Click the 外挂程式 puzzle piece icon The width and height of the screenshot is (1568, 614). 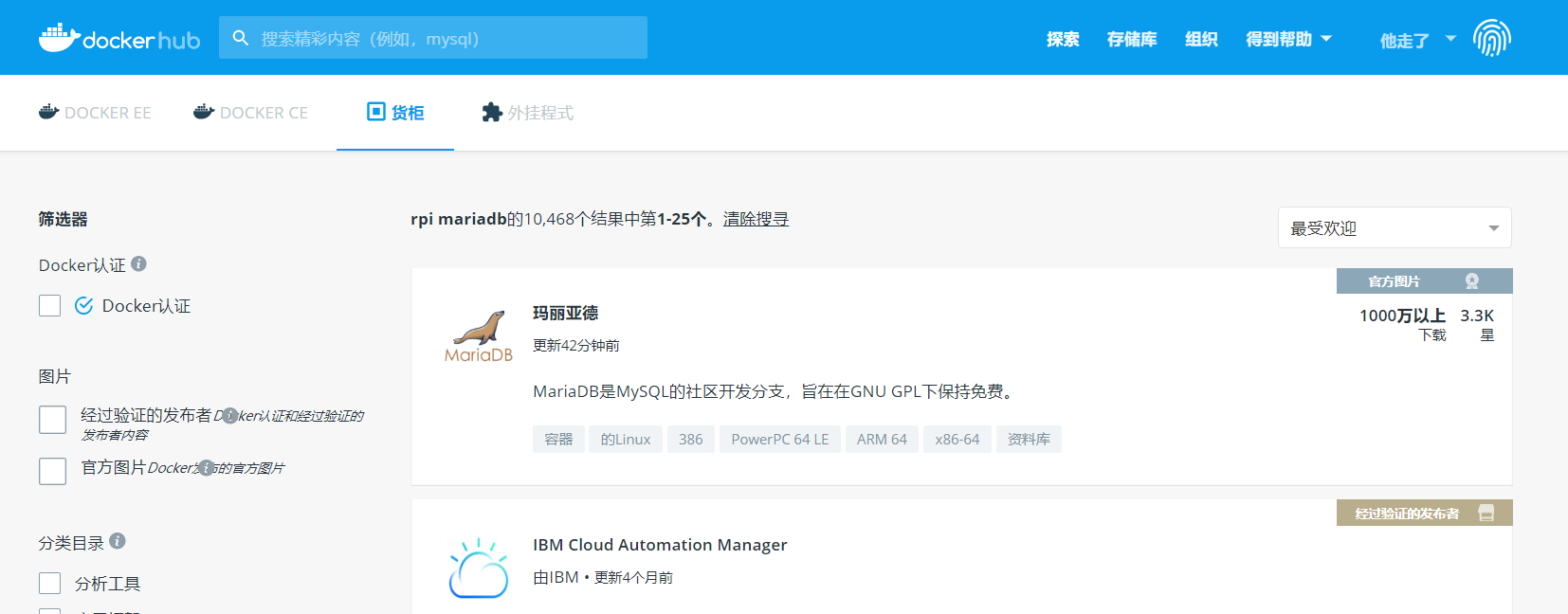tap(492, 112)
